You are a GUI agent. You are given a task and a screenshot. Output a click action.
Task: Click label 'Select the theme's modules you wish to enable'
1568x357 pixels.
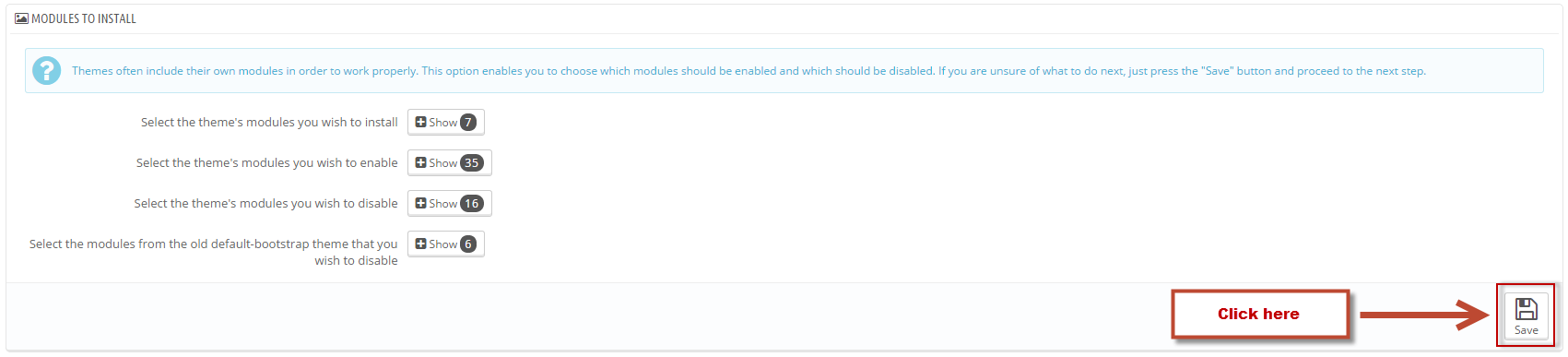(x=267, y=162)
